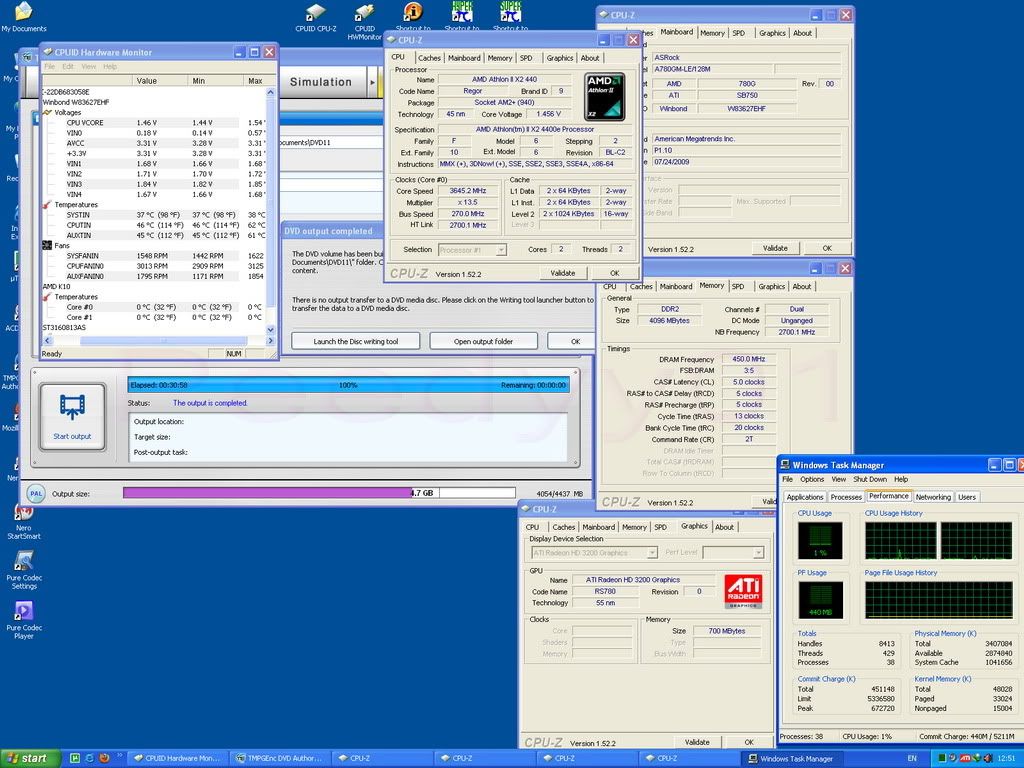1024x768 pixels.
Task: Click OK in the front CPU-Z CPU window
Action: (x=614, y=273)
